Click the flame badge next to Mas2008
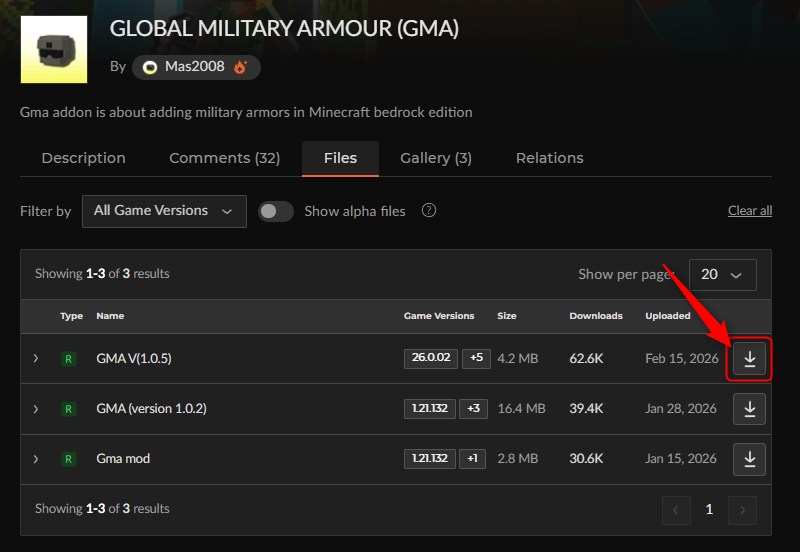Image resolution: width=800 pixels, height=552 pixels. coord(240,67)
